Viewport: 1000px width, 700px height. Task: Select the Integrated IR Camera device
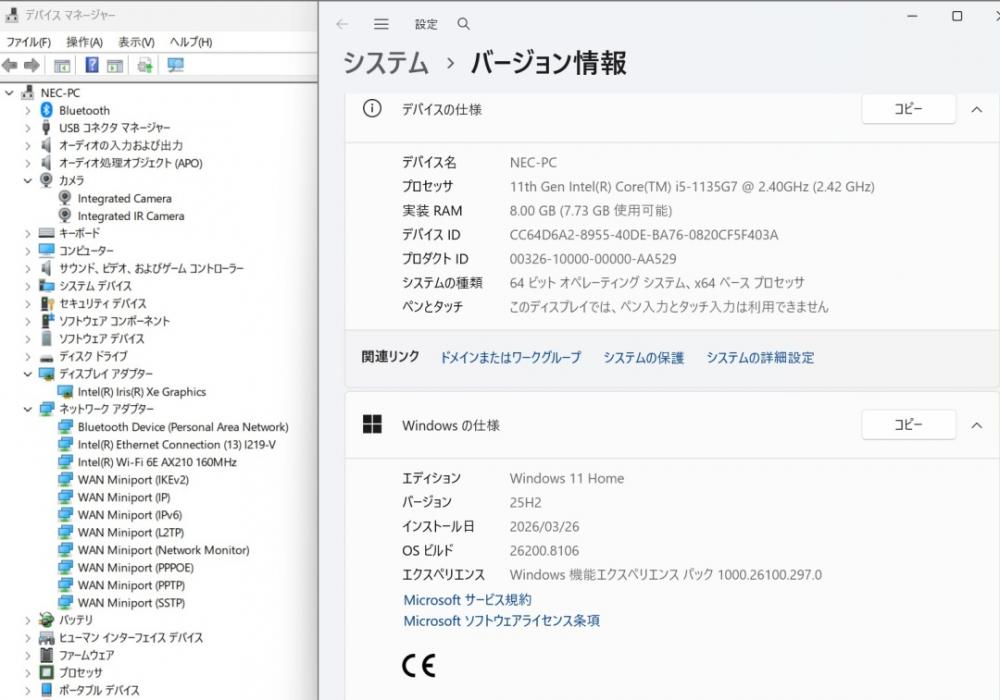[x=130, y=216]
